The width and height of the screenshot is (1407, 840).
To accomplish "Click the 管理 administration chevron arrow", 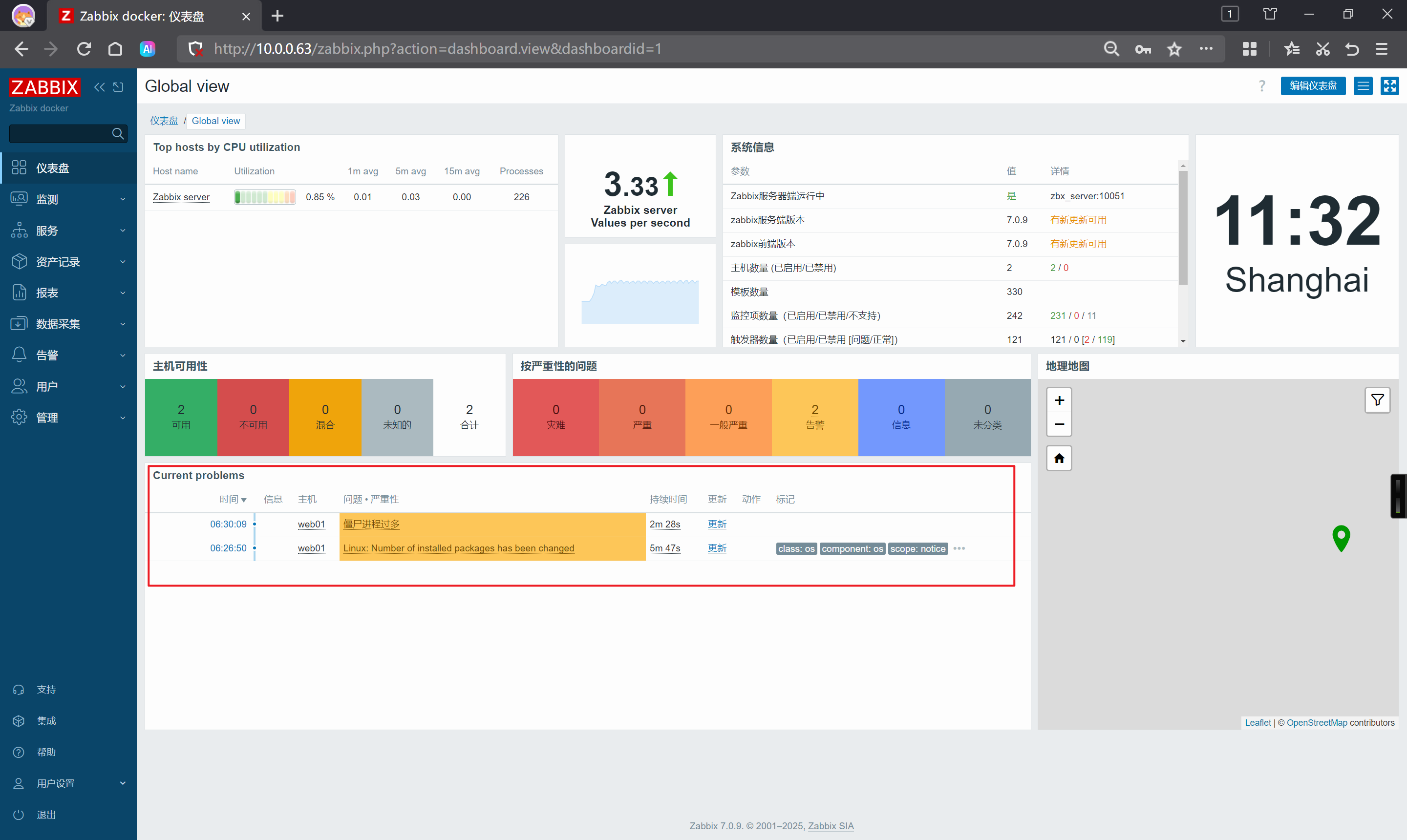I will tap(123, 418).
